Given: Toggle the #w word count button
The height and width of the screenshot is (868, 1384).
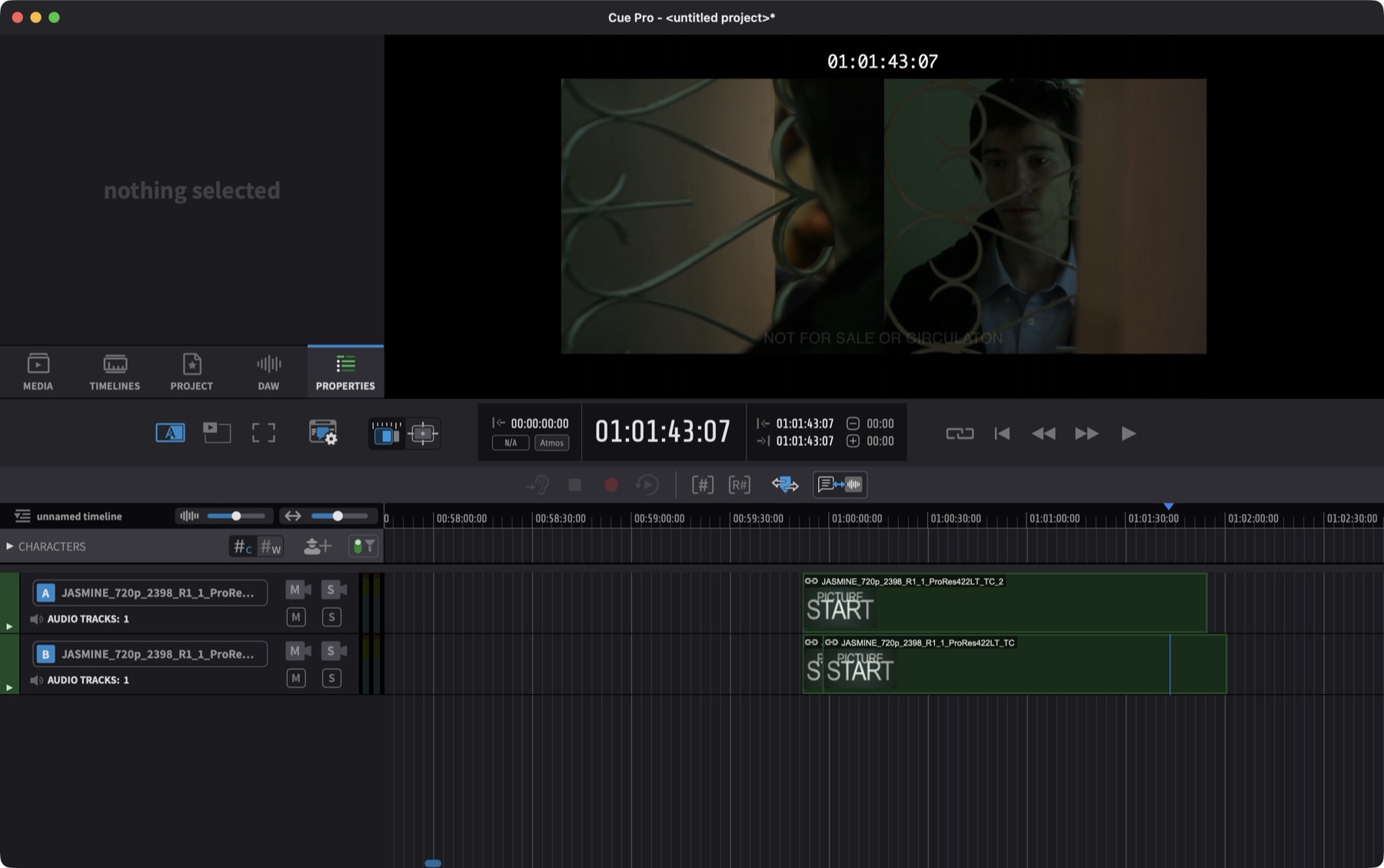Looking at the screenshot, I should tap(271, 547).
